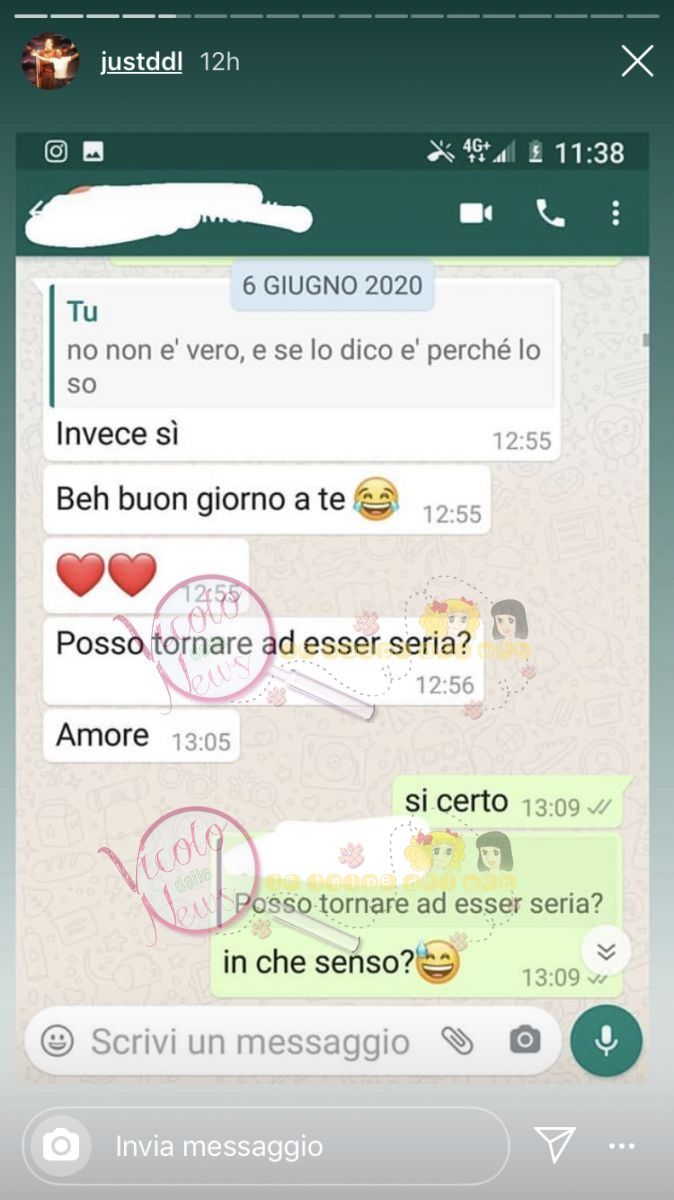Open the emoji picker in message box
Image resolution: width=674 pixels, height=1200 pixels.
[57, 1041]
